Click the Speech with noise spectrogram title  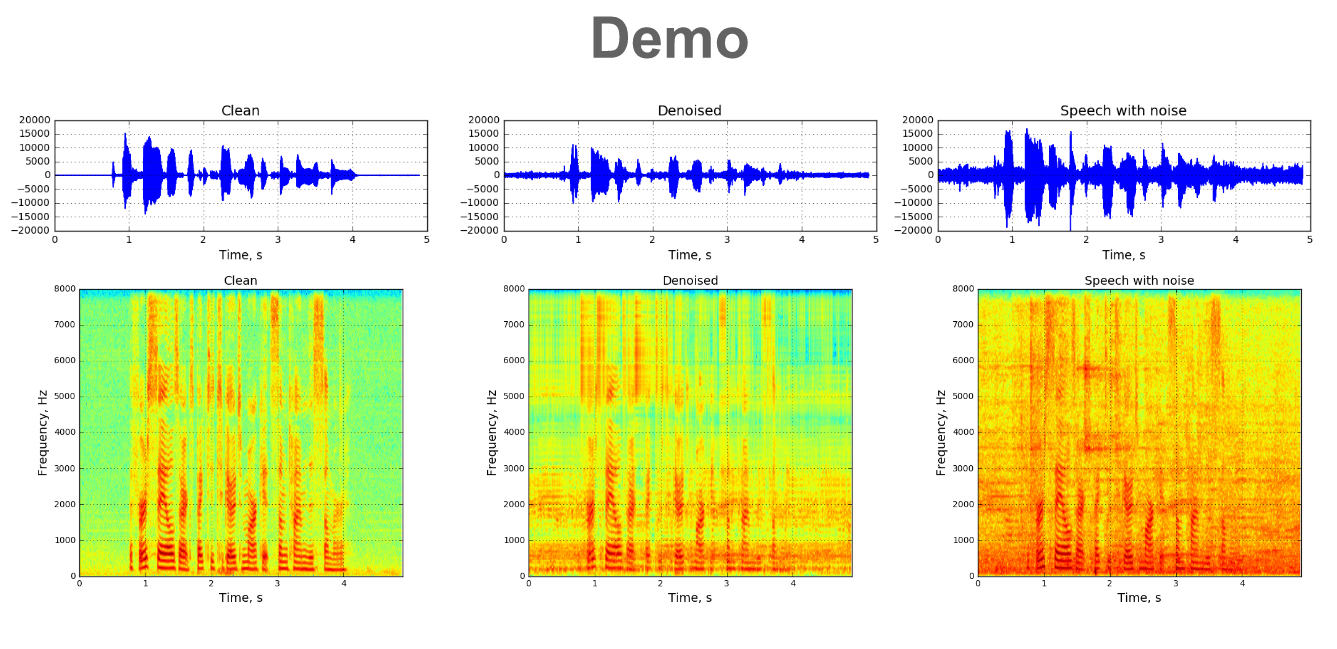pos(1139,281)
